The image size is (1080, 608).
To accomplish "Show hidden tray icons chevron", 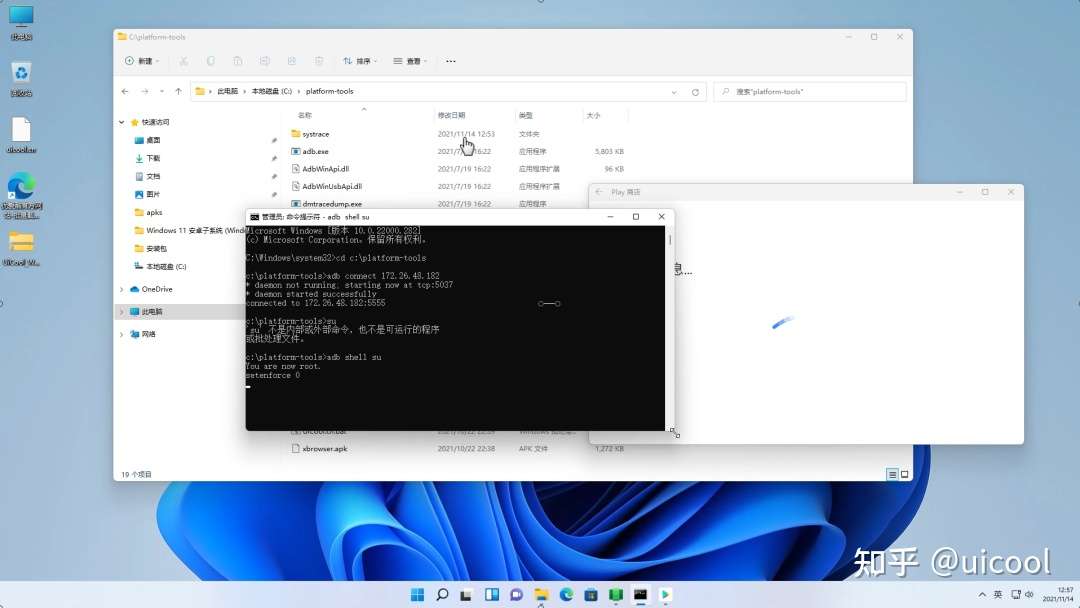I will pyautogui.click(x=982, y=594).
